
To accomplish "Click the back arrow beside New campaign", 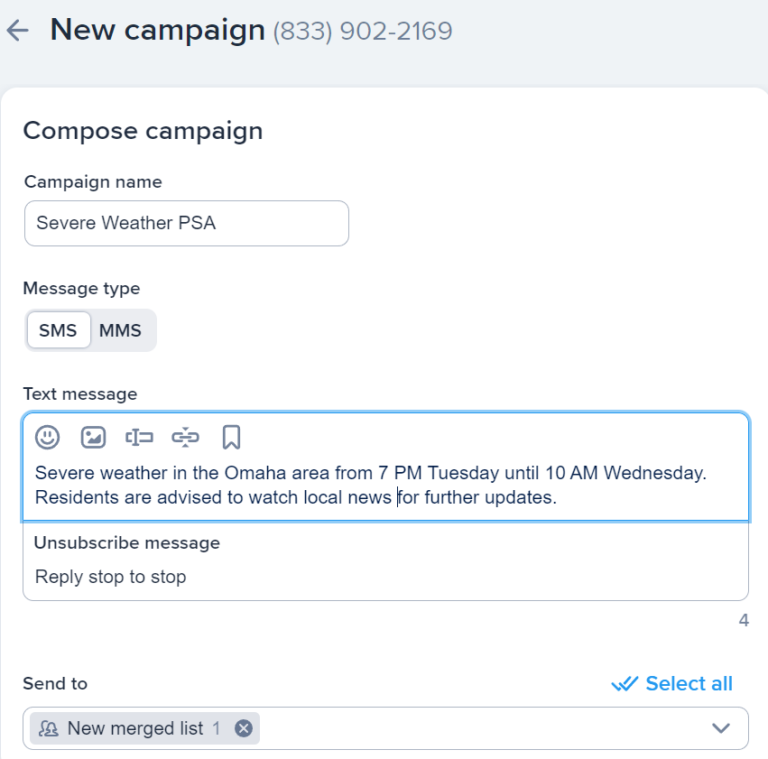I will click(17, 31).
